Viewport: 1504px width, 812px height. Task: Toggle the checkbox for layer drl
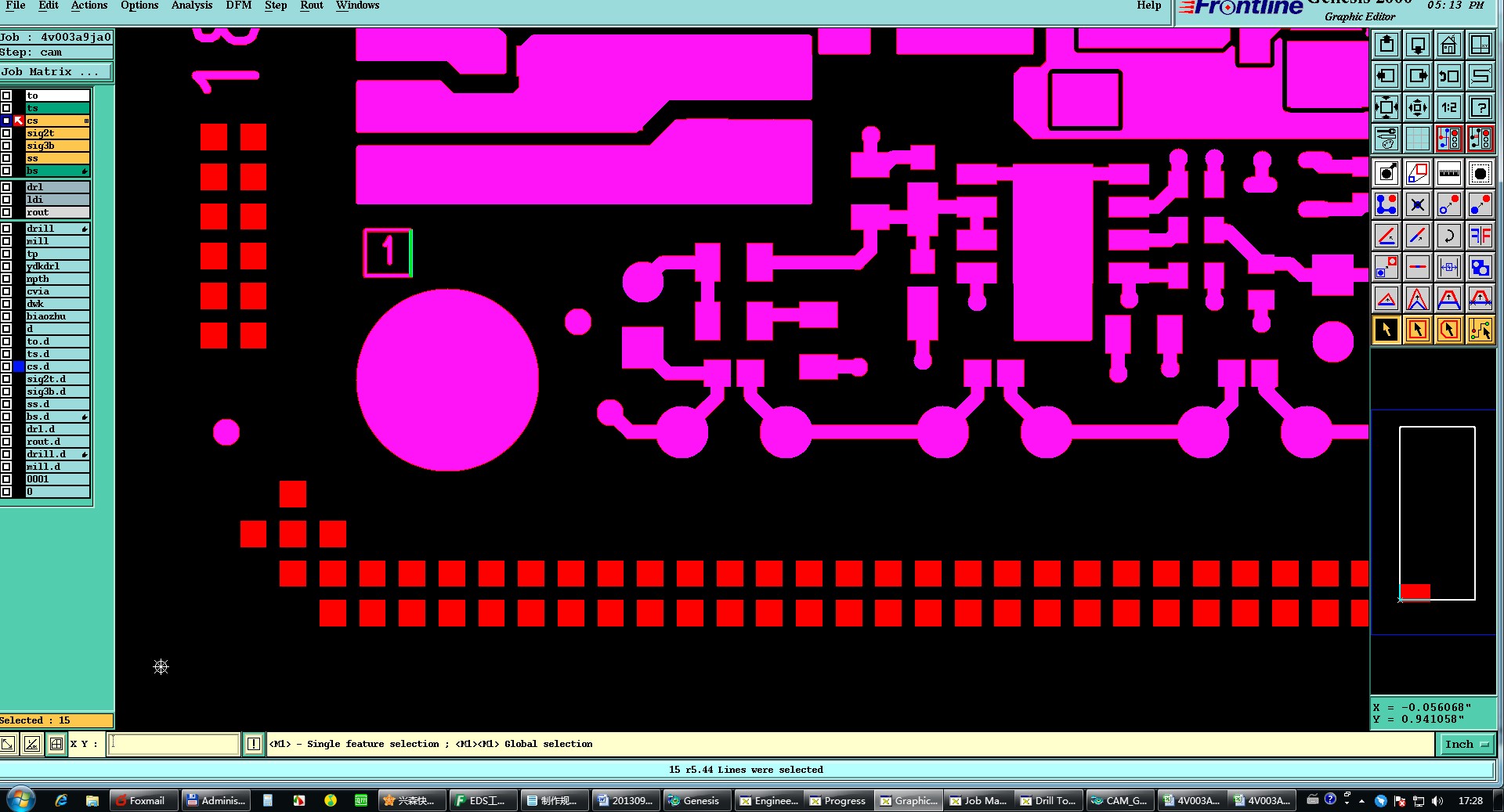point(6,187)
